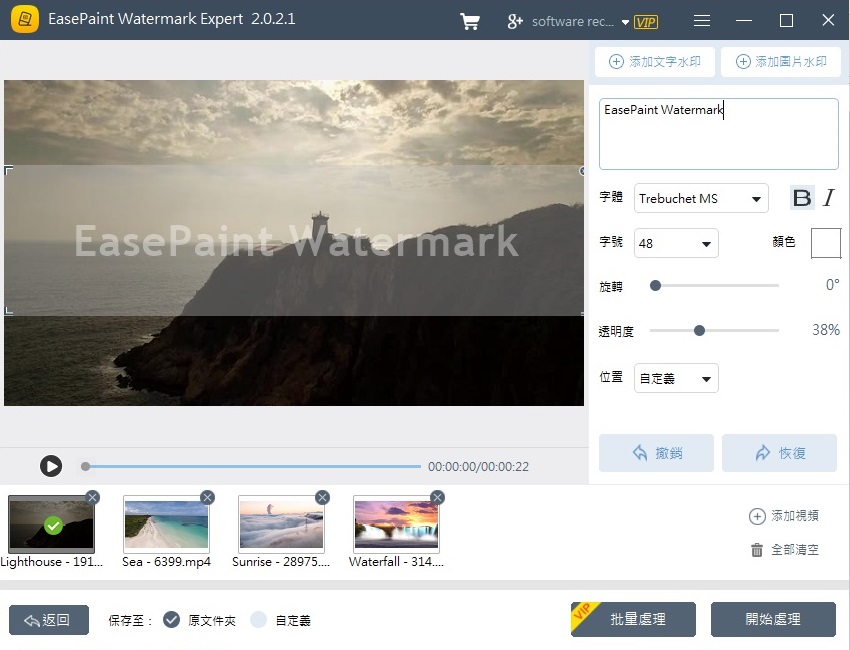Image resolution: width=850 pixels, height=650 pixels.
Task: Open the font size 48 dropdown
Action: (x=676, y=243)
